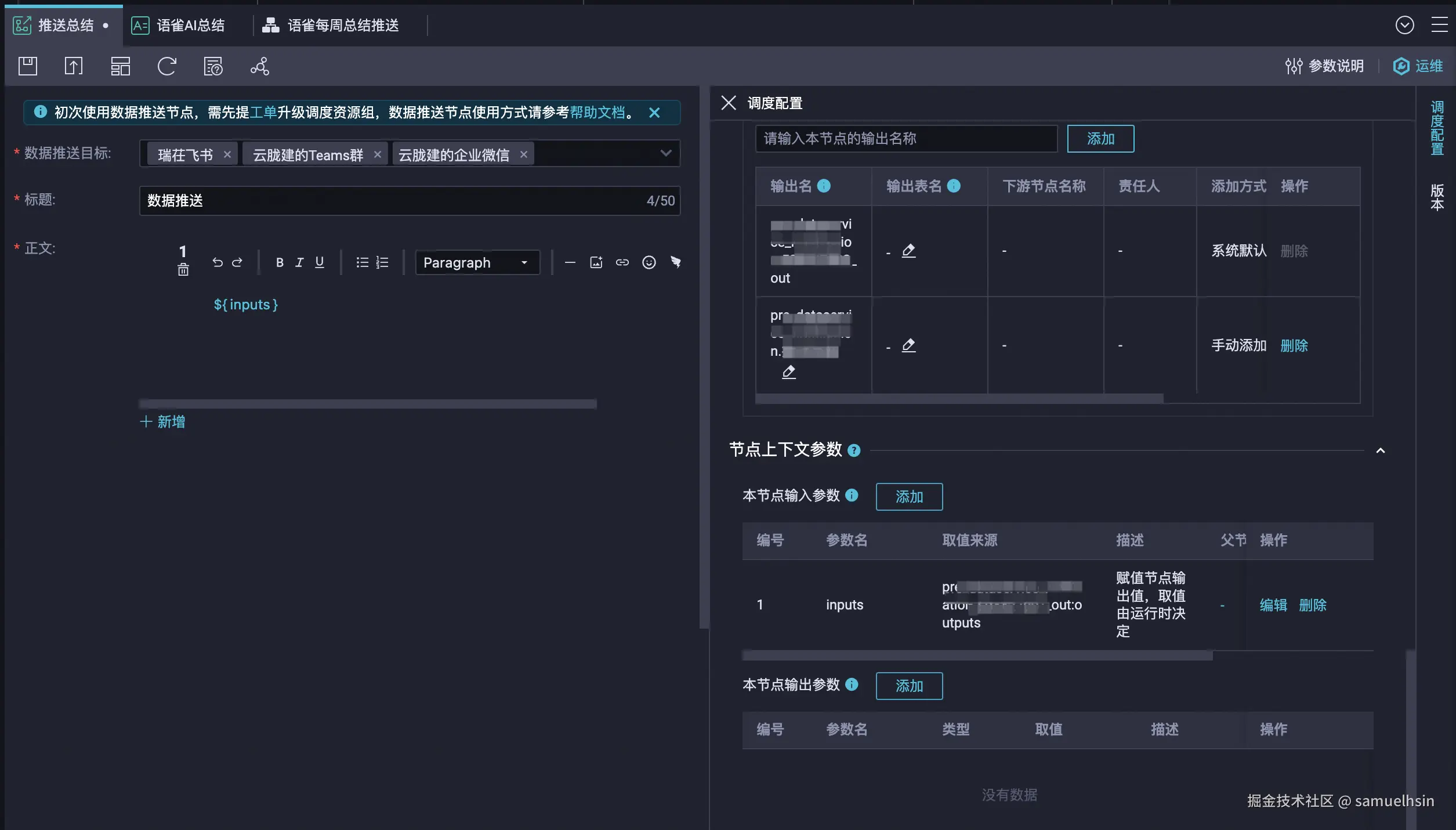The image size is (1456, 830).
Task: Click the output name input field
Action: pyautogui.click(x=906, y=139)
